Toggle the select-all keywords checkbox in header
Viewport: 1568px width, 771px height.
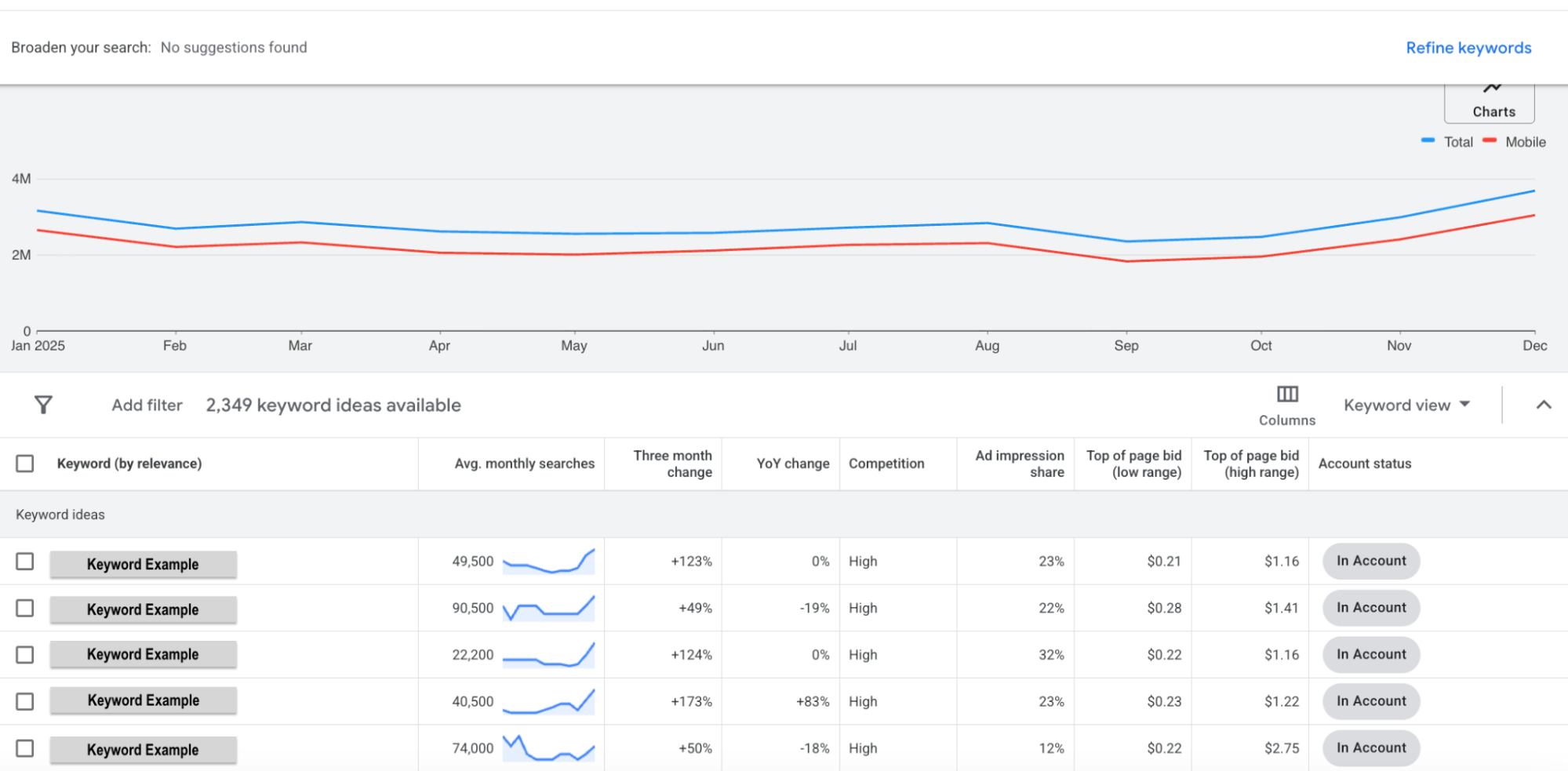25,464
